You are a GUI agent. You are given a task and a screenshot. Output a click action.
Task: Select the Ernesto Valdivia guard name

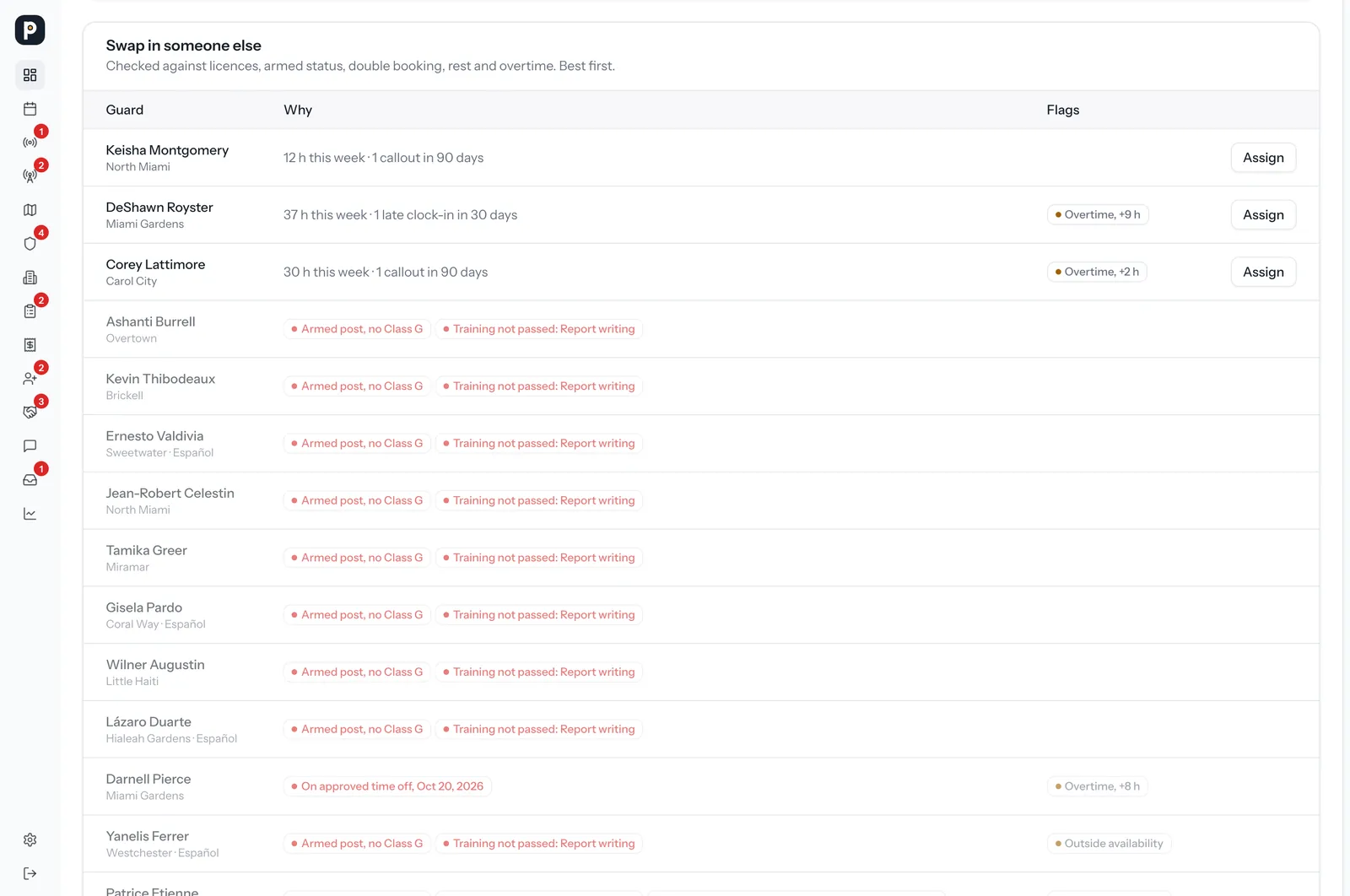pyautogui.click(x=154, y=436)
